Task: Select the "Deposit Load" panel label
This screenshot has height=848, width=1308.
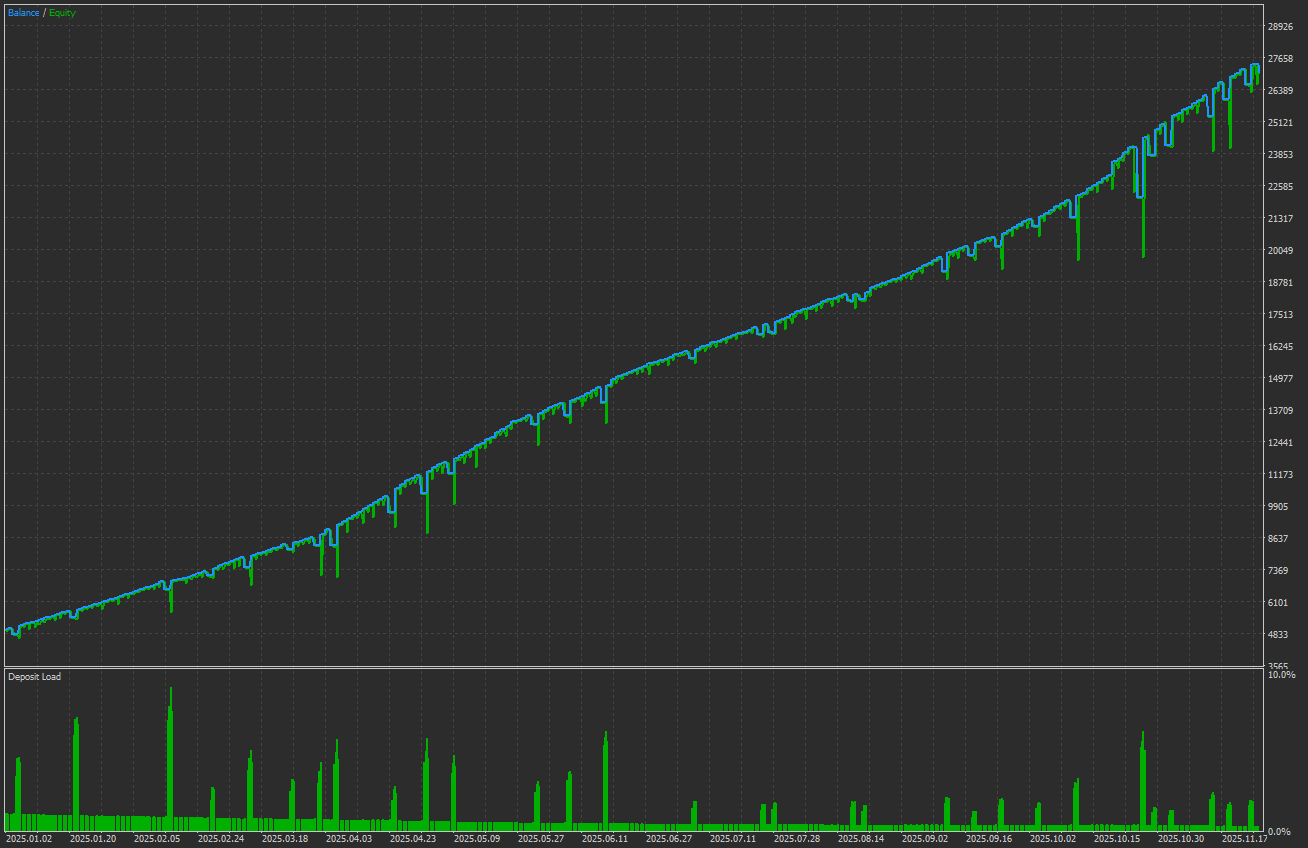Action: 34,677
